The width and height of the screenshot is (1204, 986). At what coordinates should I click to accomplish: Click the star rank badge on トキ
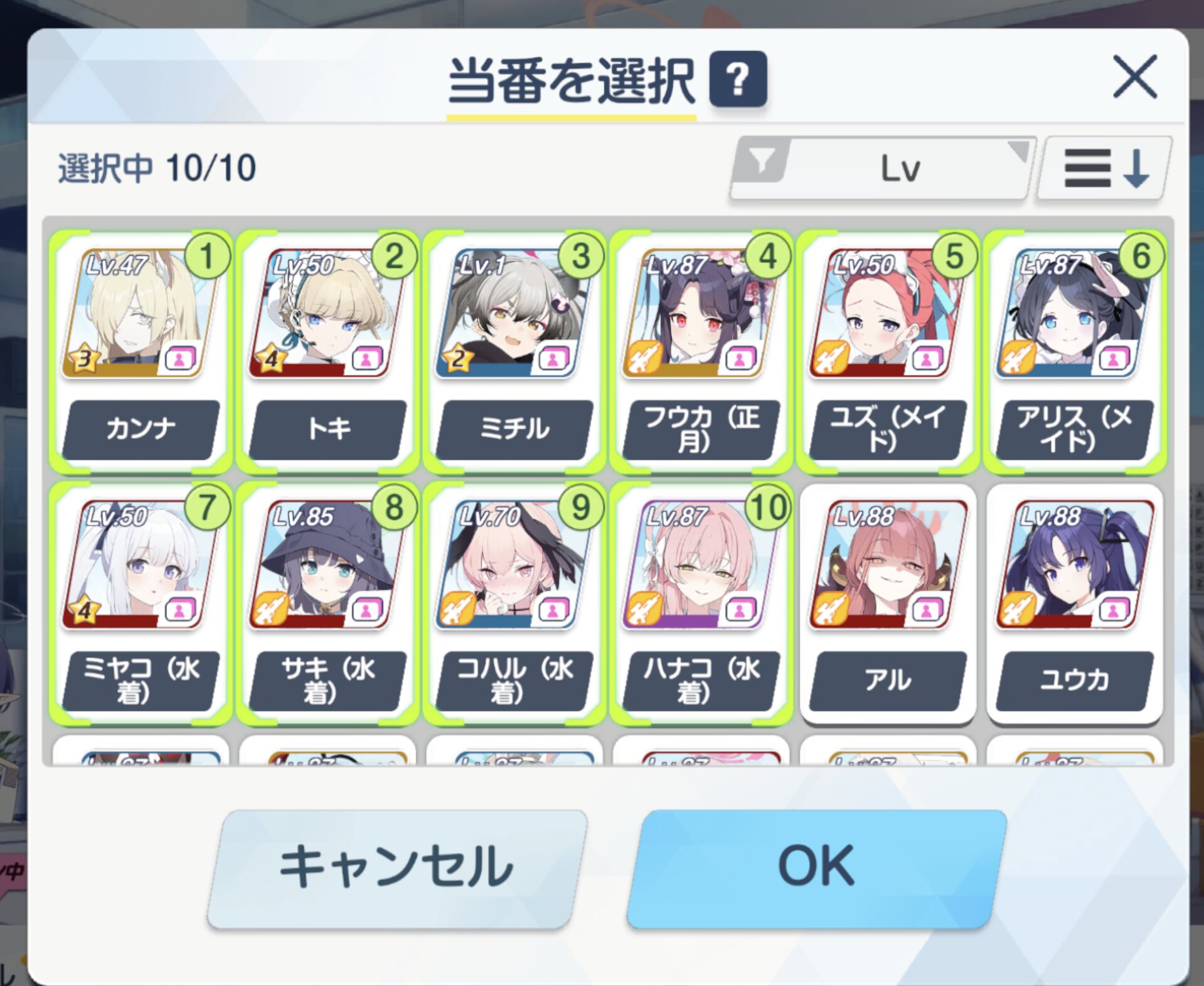coord(271,359)
